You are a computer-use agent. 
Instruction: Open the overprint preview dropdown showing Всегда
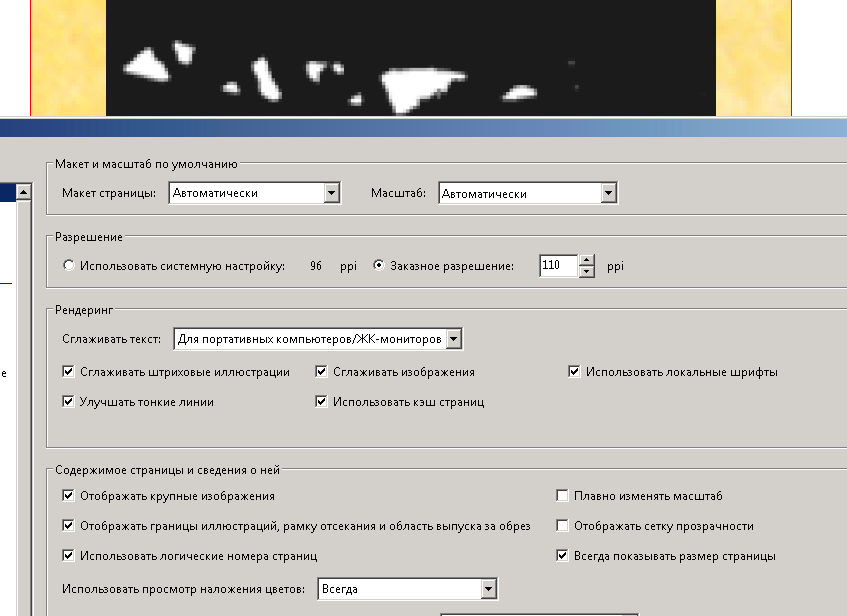click(x=407, y=589)
